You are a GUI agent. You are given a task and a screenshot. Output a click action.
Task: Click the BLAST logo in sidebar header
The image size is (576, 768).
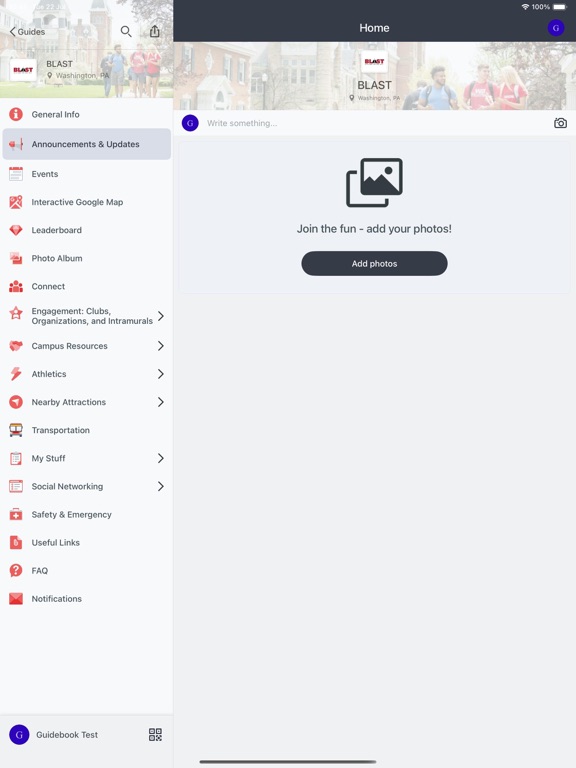click(23, 70)
